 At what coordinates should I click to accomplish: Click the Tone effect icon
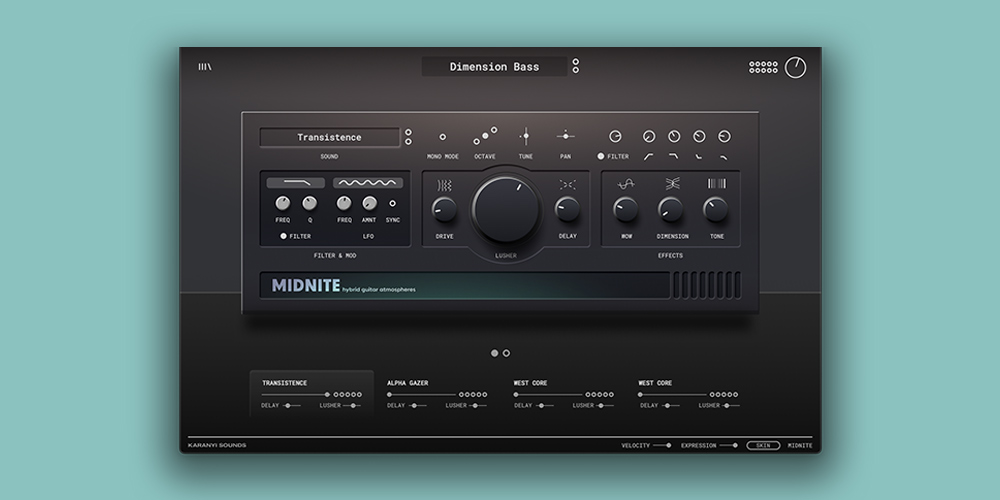click(716, 184)
